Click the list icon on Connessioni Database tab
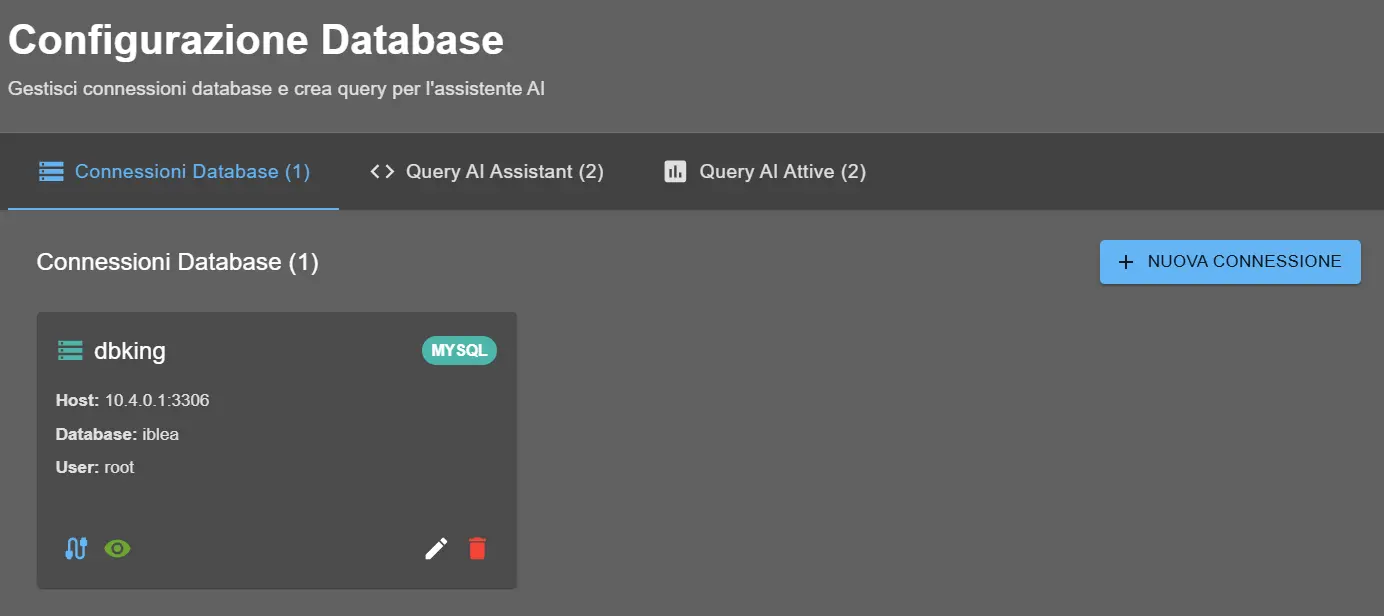1384x616 pixels. [51, 171]
